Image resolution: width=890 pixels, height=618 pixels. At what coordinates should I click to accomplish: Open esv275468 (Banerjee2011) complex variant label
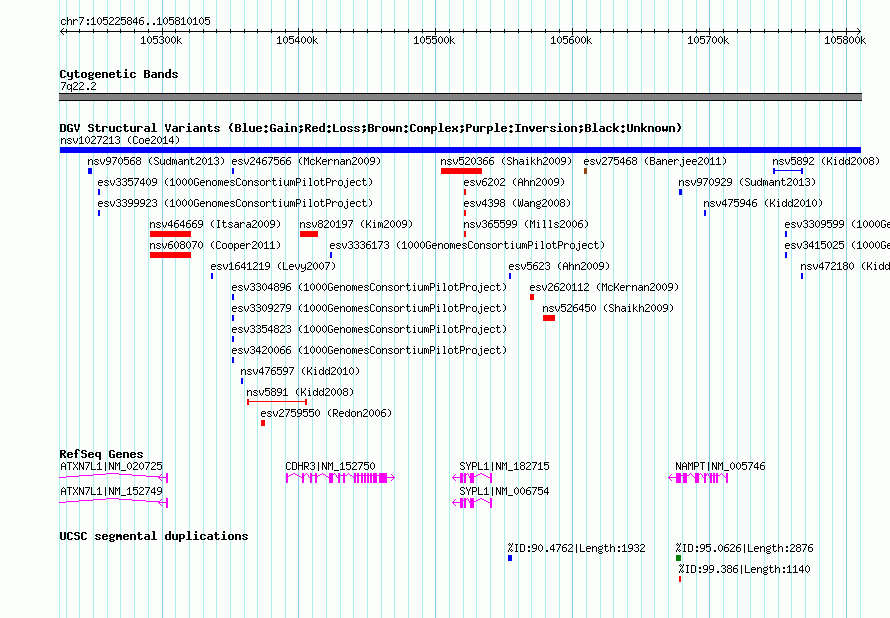point(655,161)
